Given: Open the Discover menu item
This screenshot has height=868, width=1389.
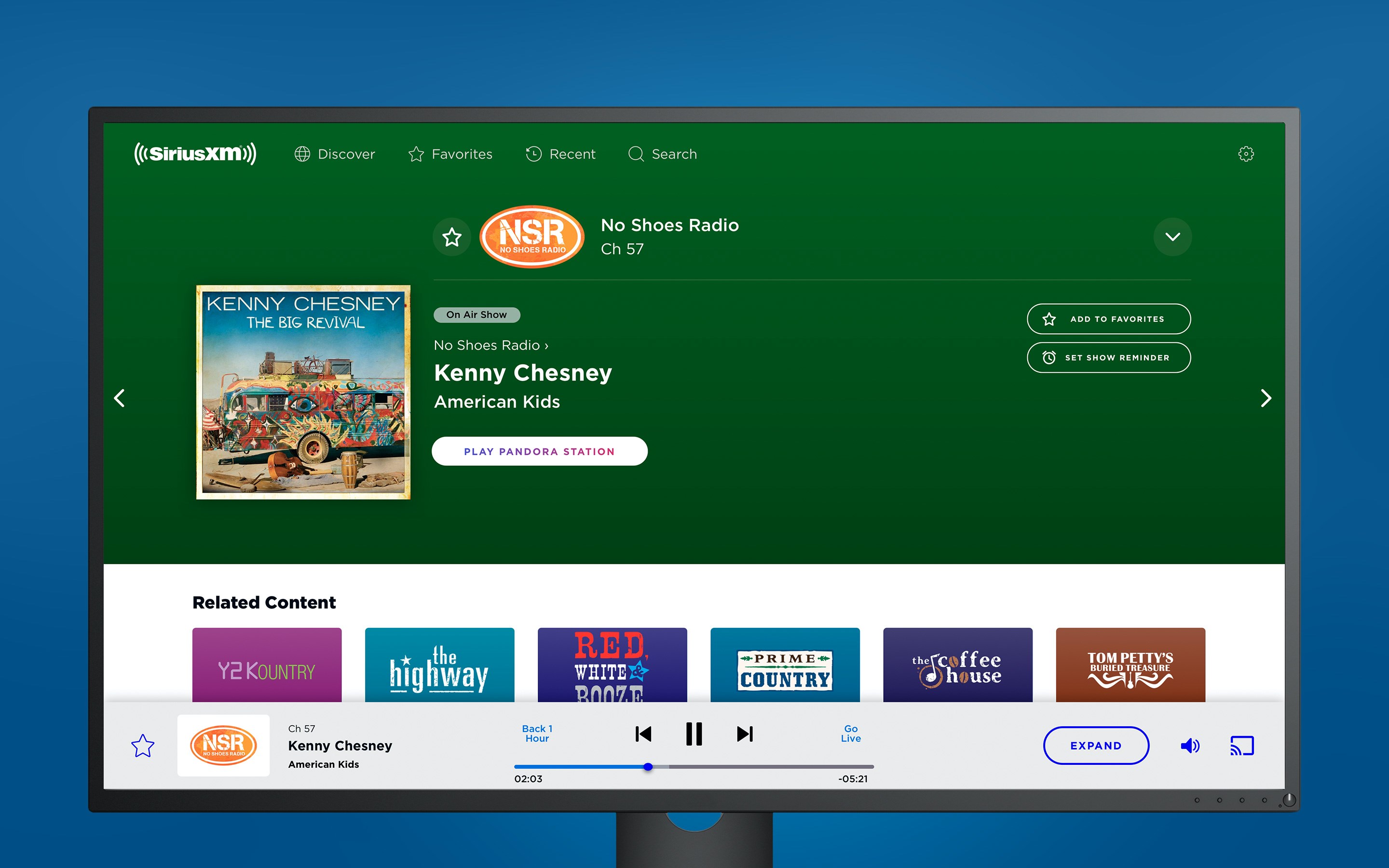Looking at the screenshot, I should 335,154.
